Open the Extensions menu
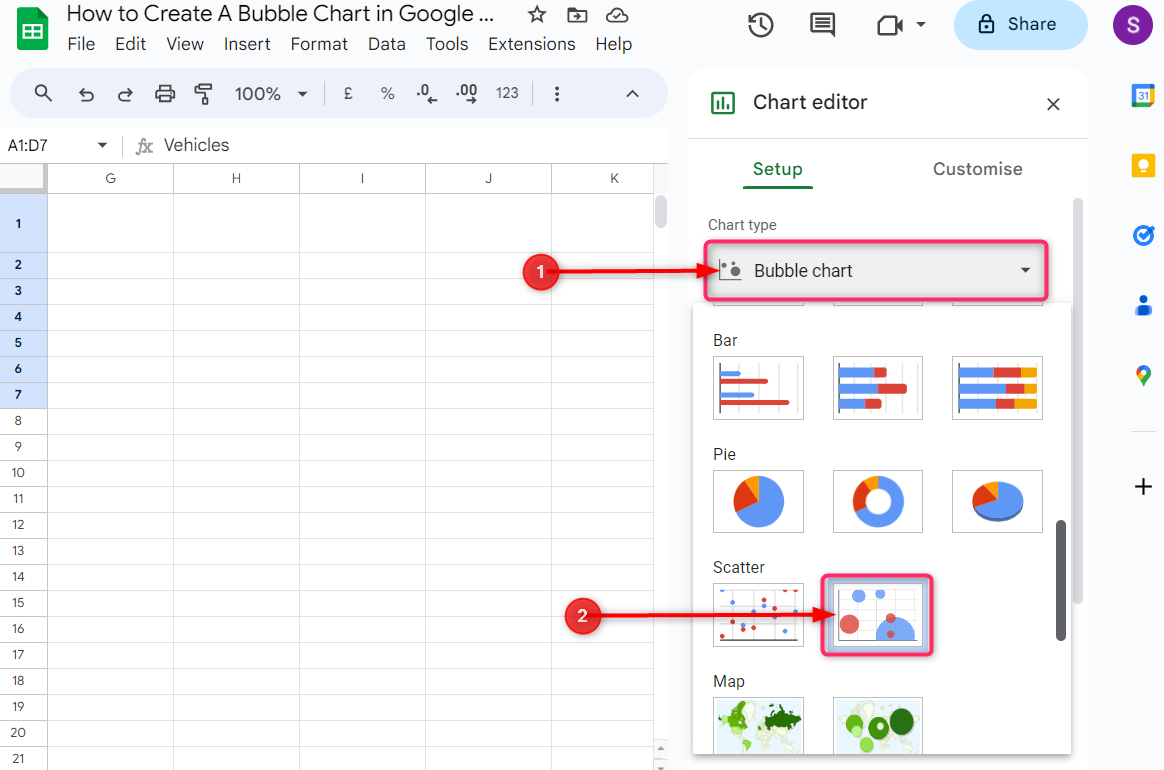The image size is (1164, 770). (x=531, y=44)
